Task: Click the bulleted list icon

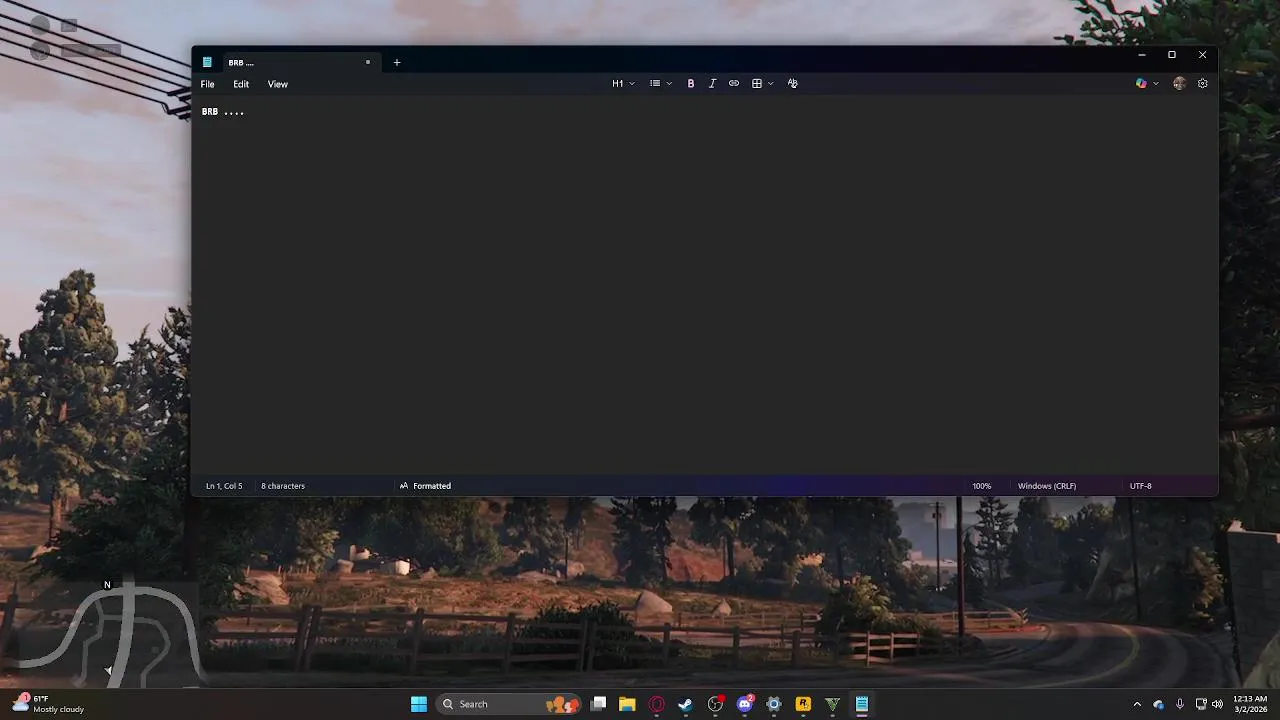Action: pyautogui.click(x=655, y=84)
